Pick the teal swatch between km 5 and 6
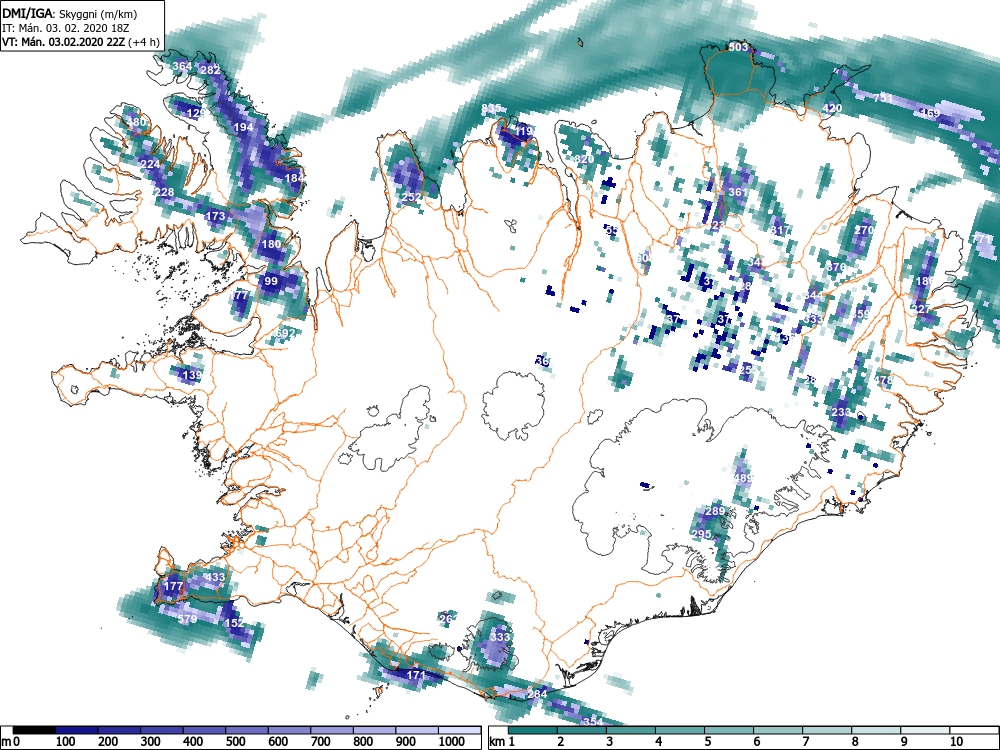The image size is (1000, 750). tap(729, 730)
